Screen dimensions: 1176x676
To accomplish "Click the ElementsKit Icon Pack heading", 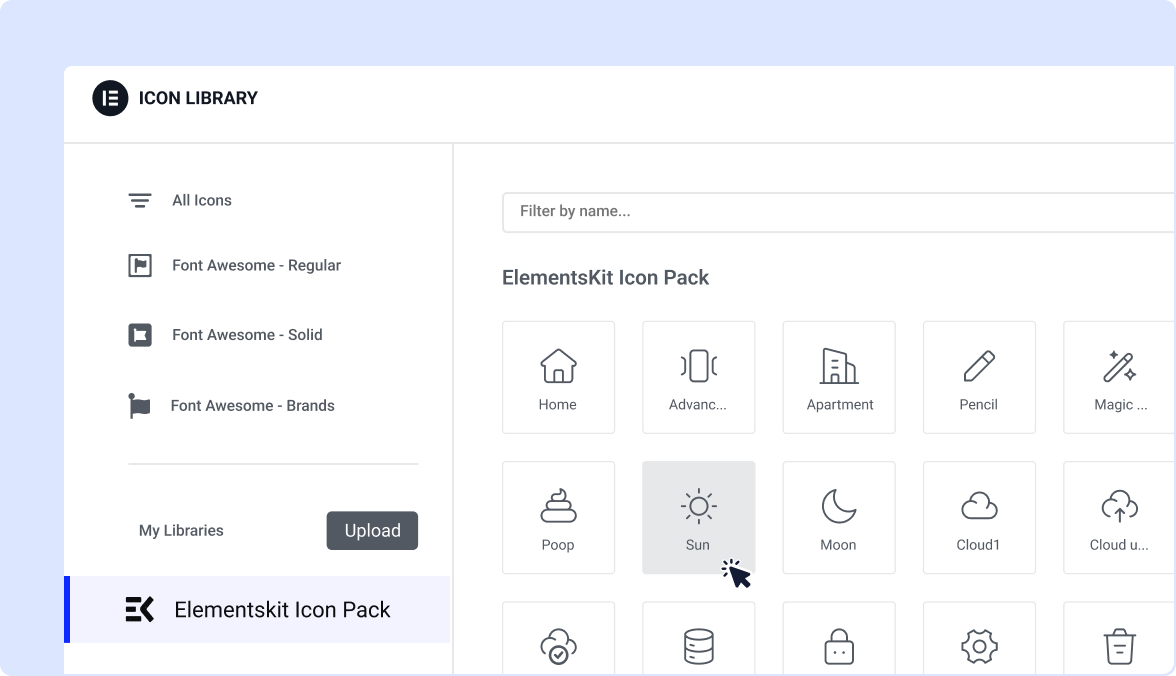I will coord(605,278).
